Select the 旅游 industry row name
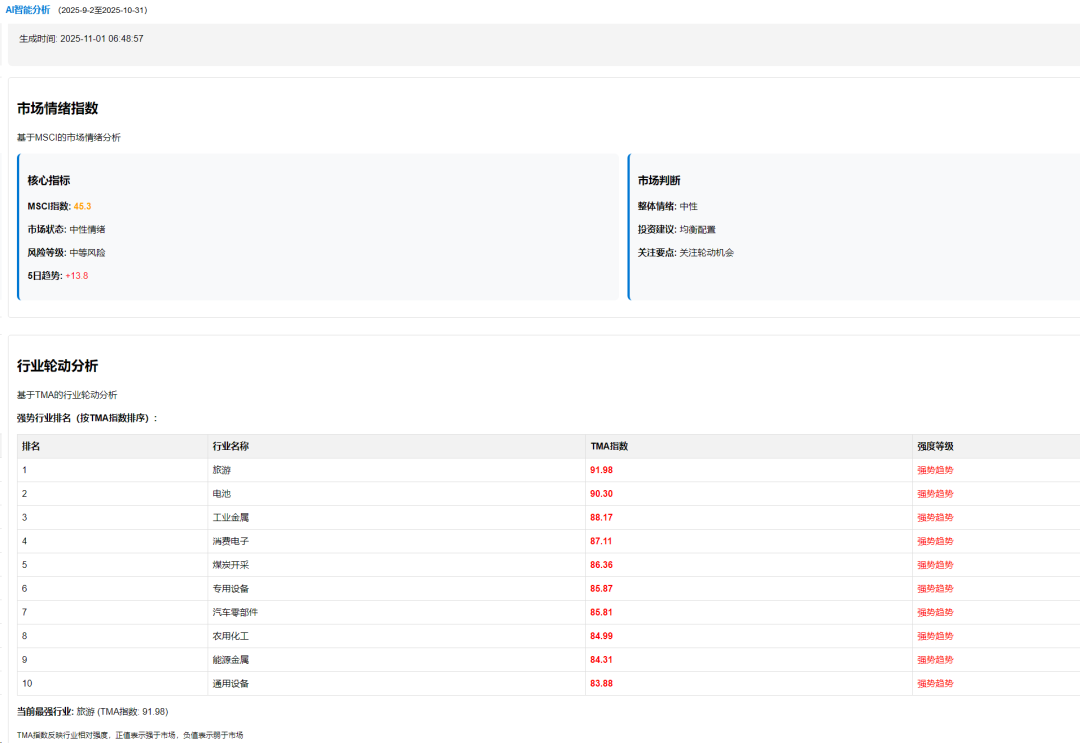 click(222, 470)
